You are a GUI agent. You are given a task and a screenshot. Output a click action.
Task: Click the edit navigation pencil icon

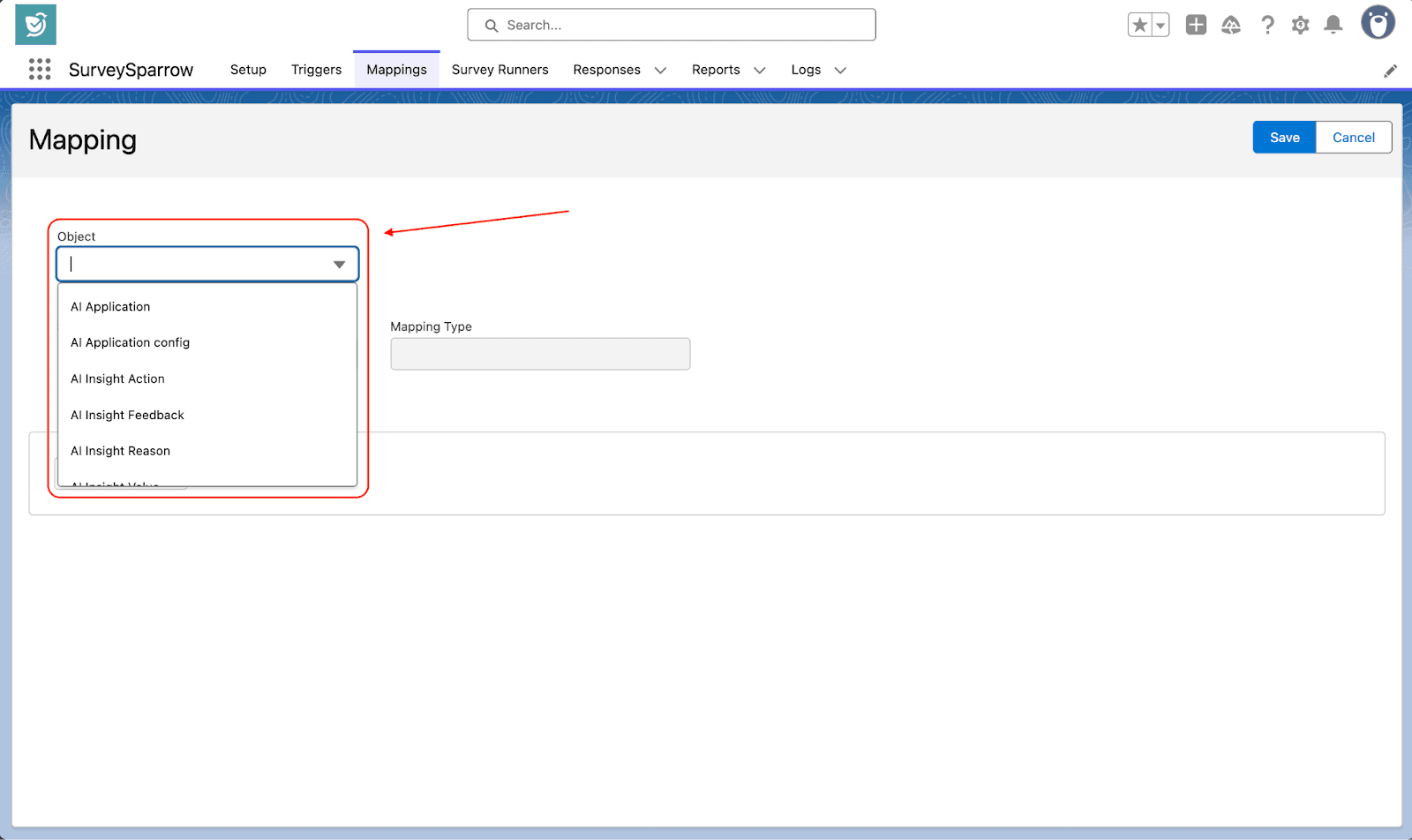click(x=1390, y=71)
